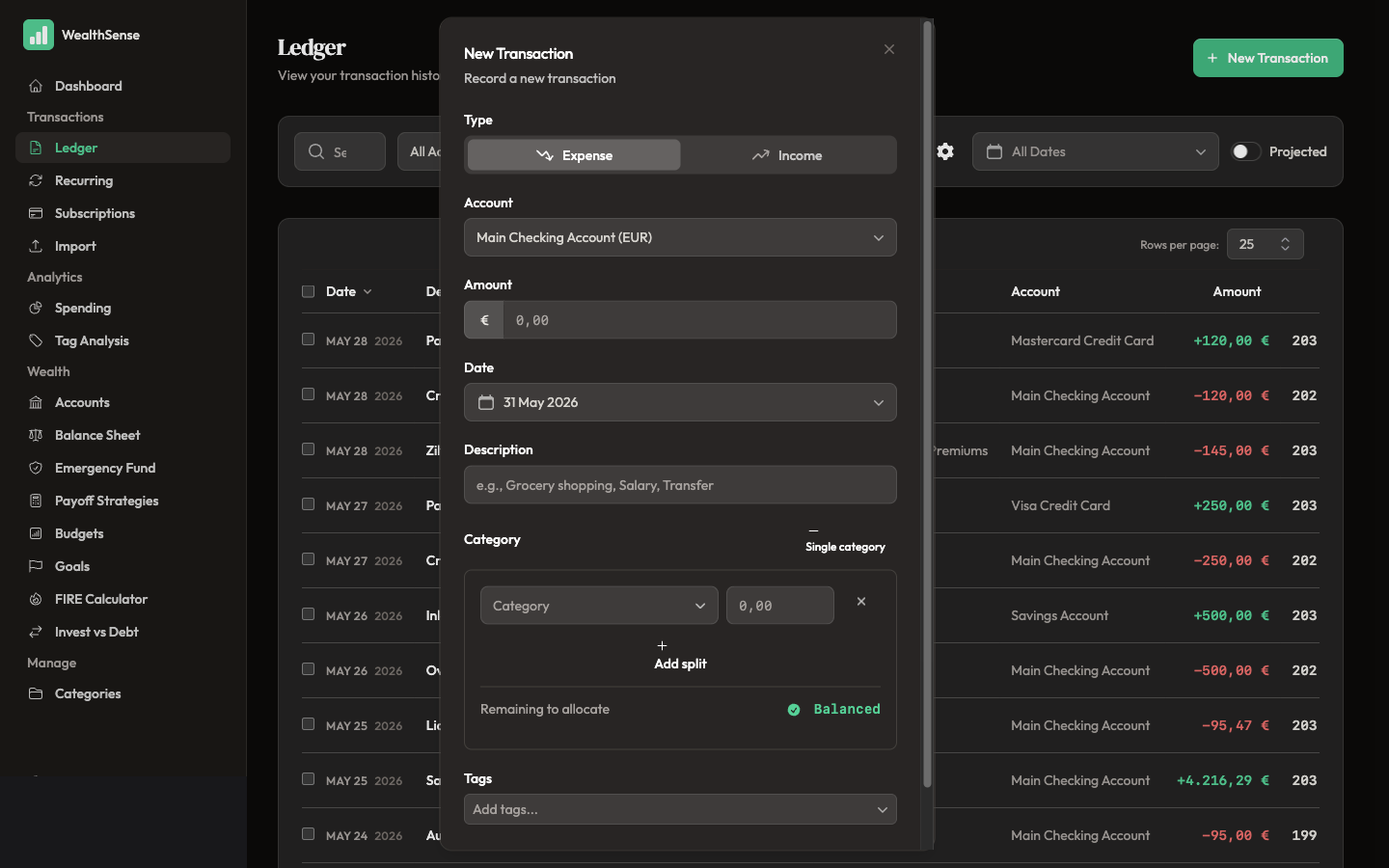Toggle Single category mode
1389x868 pixels.
(845, 539)
